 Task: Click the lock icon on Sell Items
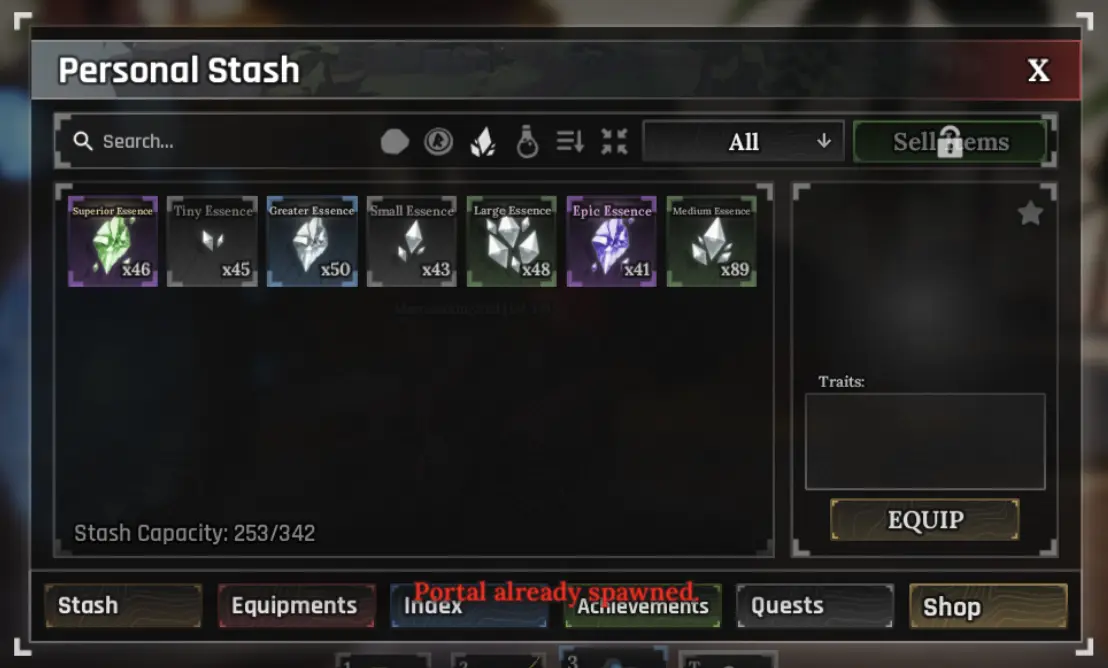click(950, 141)
